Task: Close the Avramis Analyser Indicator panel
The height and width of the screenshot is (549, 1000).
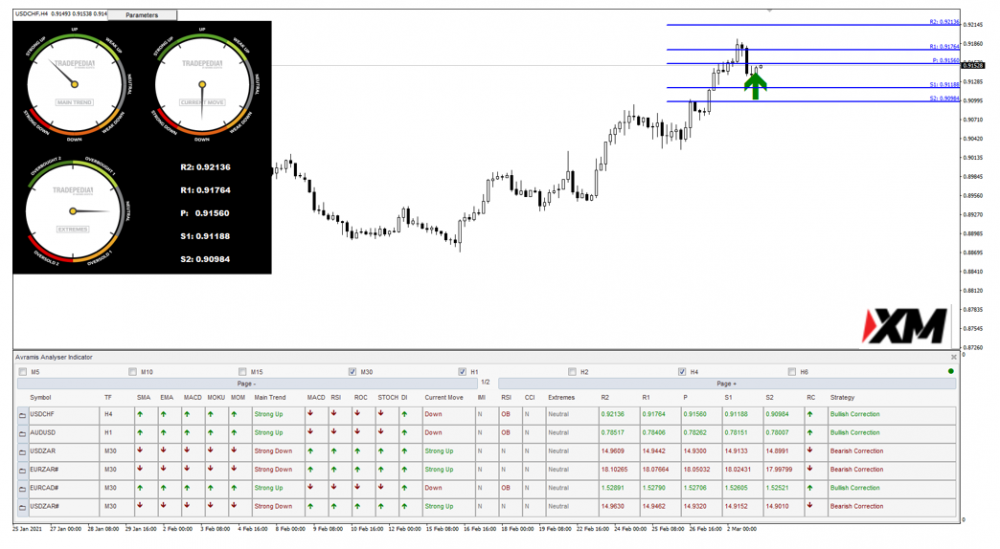Action: (x=953, y=357)
